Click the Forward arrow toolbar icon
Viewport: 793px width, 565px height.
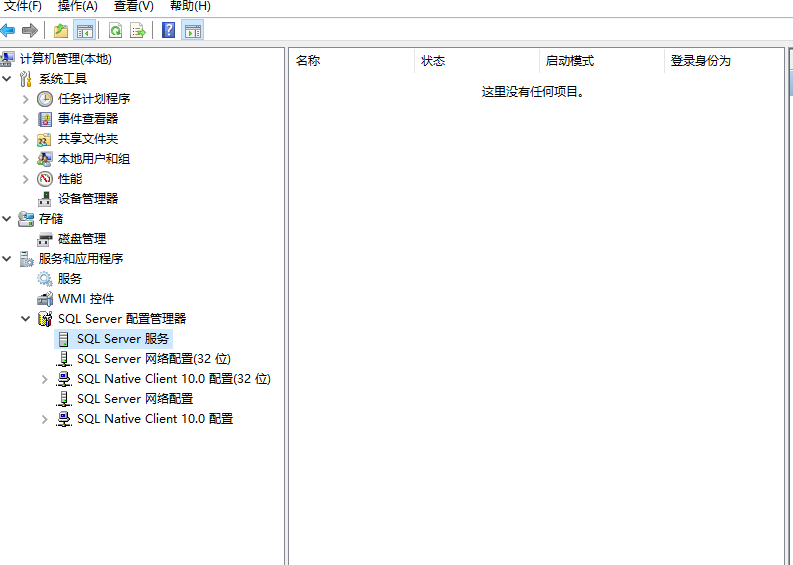[x=30, y=31]
